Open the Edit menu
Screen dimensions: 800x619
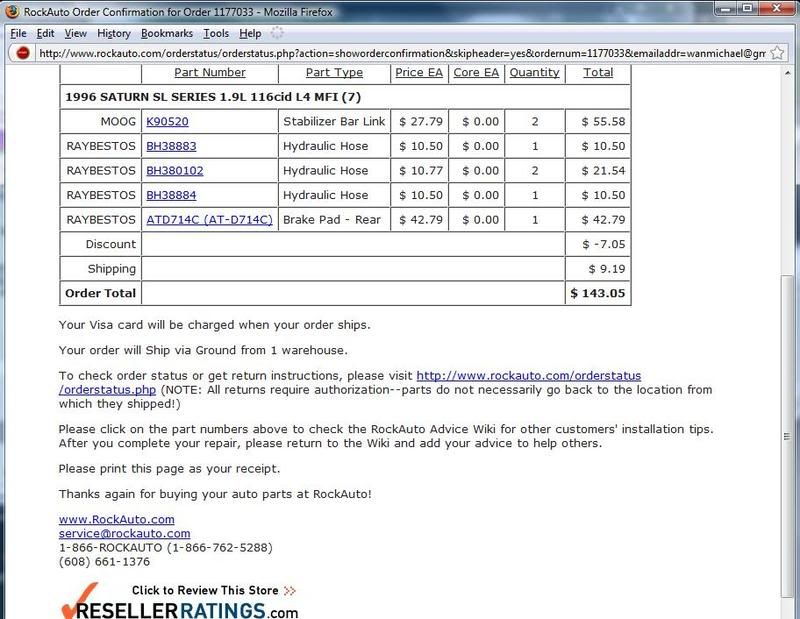click(x=45, y=33)
